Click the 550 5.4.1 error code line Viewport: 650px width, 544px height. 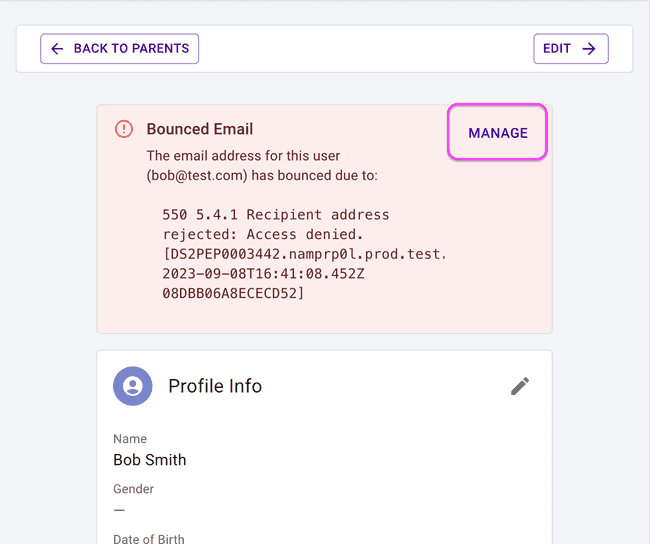(x=275, y=215)
